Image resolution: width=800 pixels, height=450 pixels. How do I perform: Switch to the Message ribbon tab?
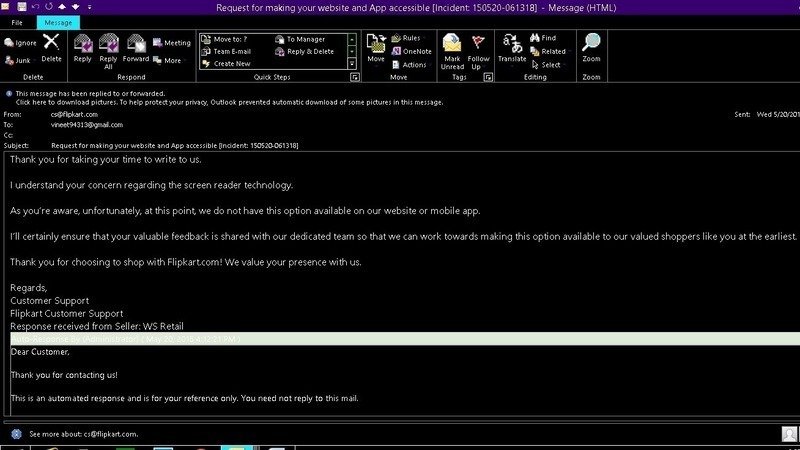[59, 22]
